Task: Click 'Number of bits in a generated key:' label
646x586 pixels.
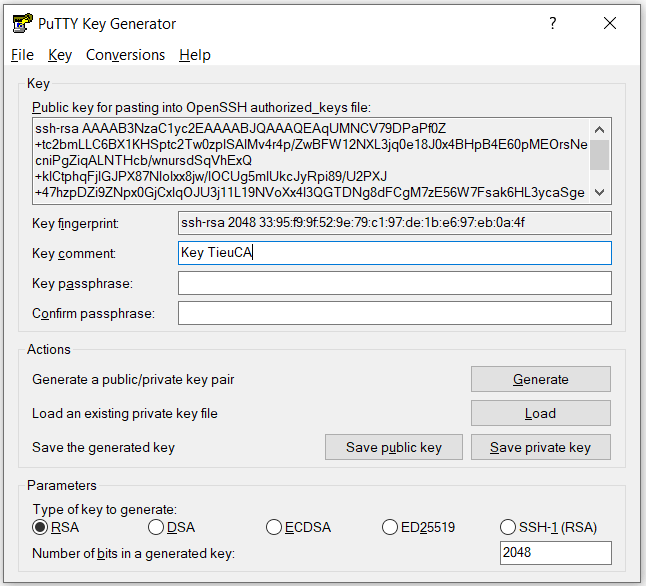Action: 133,553
